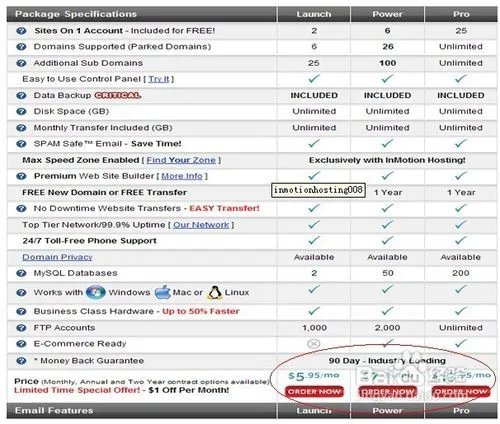Click '2,000' FTP Accounts value for Power
The width and height of the screenshot is (500, 424).
point(387,328)
